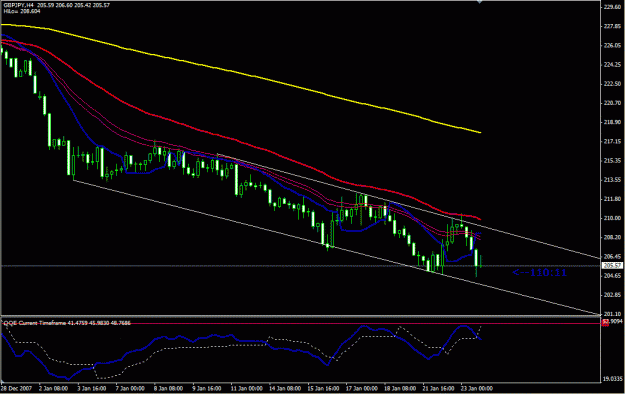Click the '21 Jan 16:00' time label
Image resolution: width=625 pixels, height=394 pixels.
point(438,388)
